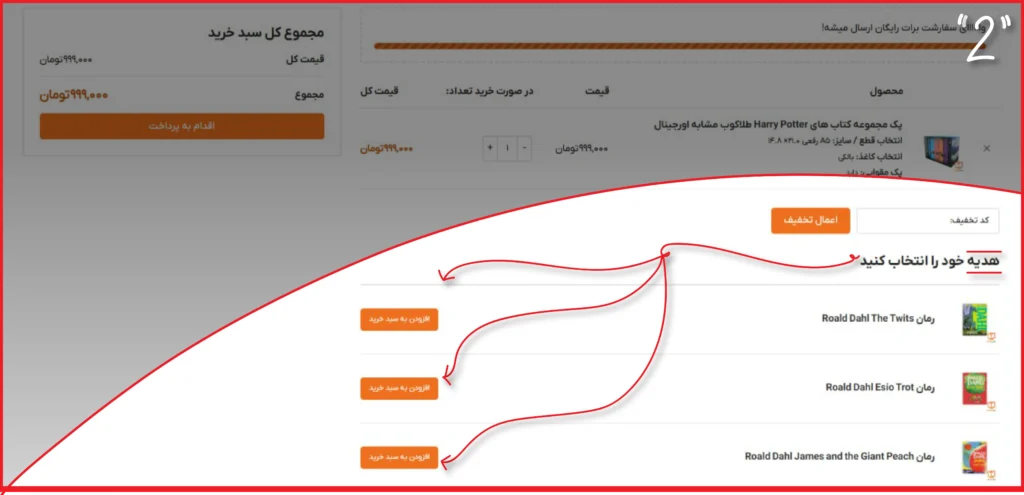Screen dimensions: 1024x495
Task: Add Roald Dahl Esio Trot to cart
Action: [x=399, y=388]
